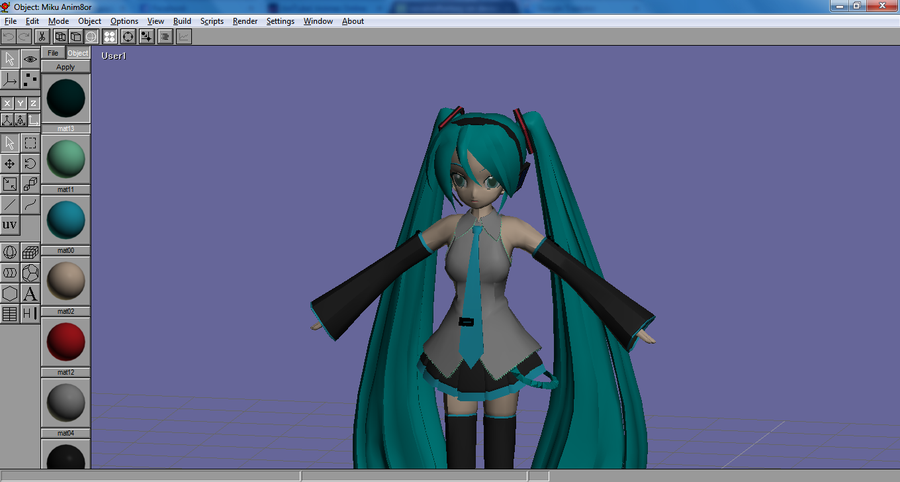Open the Build menu
Image resolution: width=900 pixels, height=482 pixels.
point(182,21)
